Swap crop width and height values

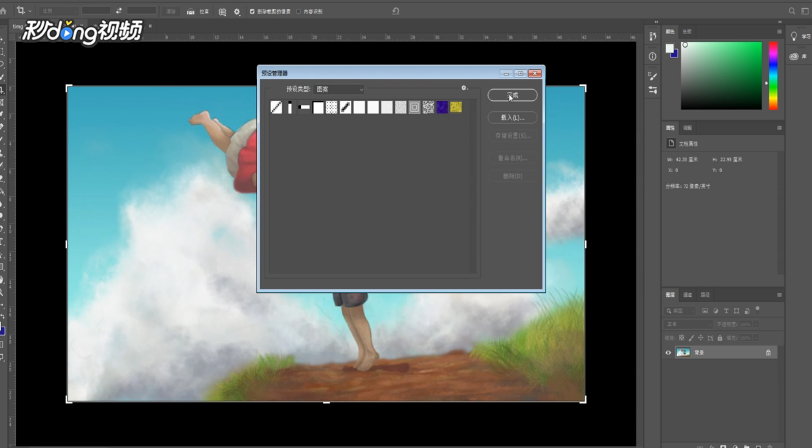[119, 11]
